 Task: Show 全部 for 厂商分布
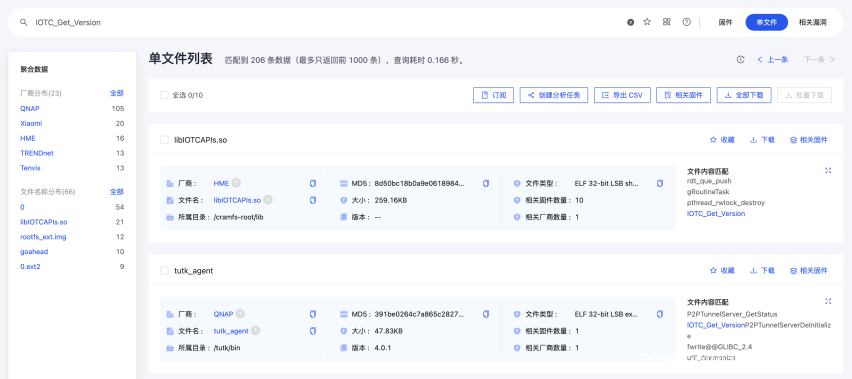click(117, 93)
